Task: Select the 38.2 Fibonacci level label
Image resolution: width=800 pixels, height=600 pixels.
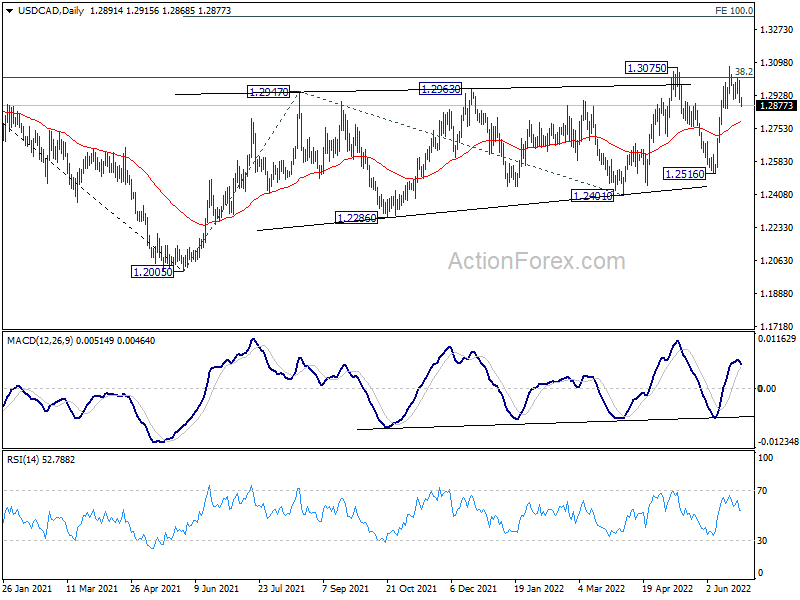Action: [x=743, y=72]
